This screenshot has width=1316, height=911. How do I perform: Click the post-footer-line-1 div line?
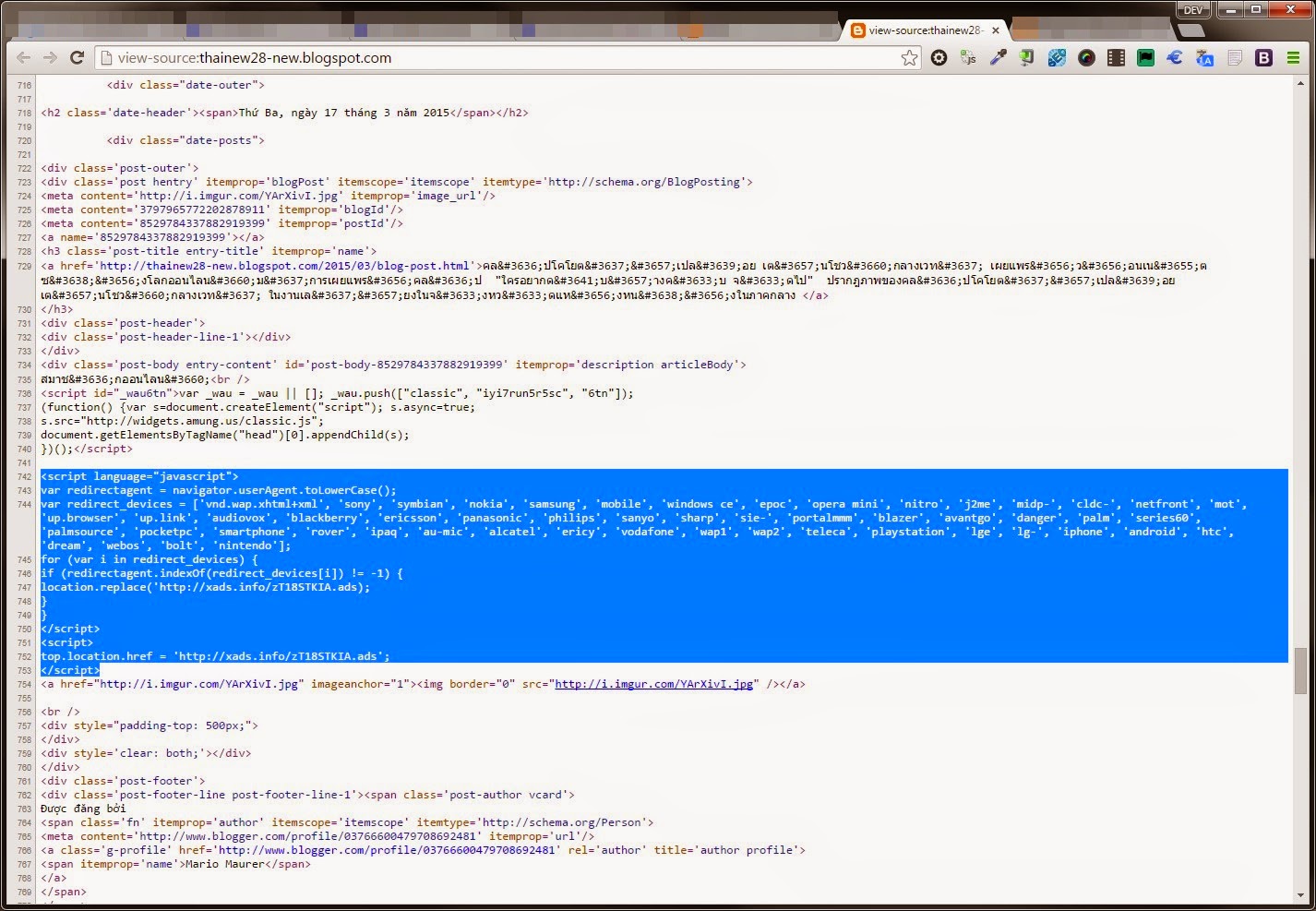(308, 795)
